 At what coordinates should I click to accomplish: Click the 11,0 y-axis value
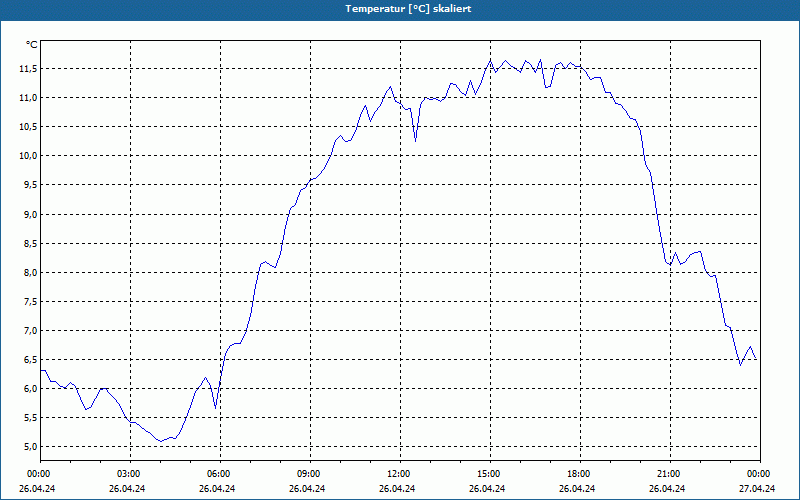28,97
